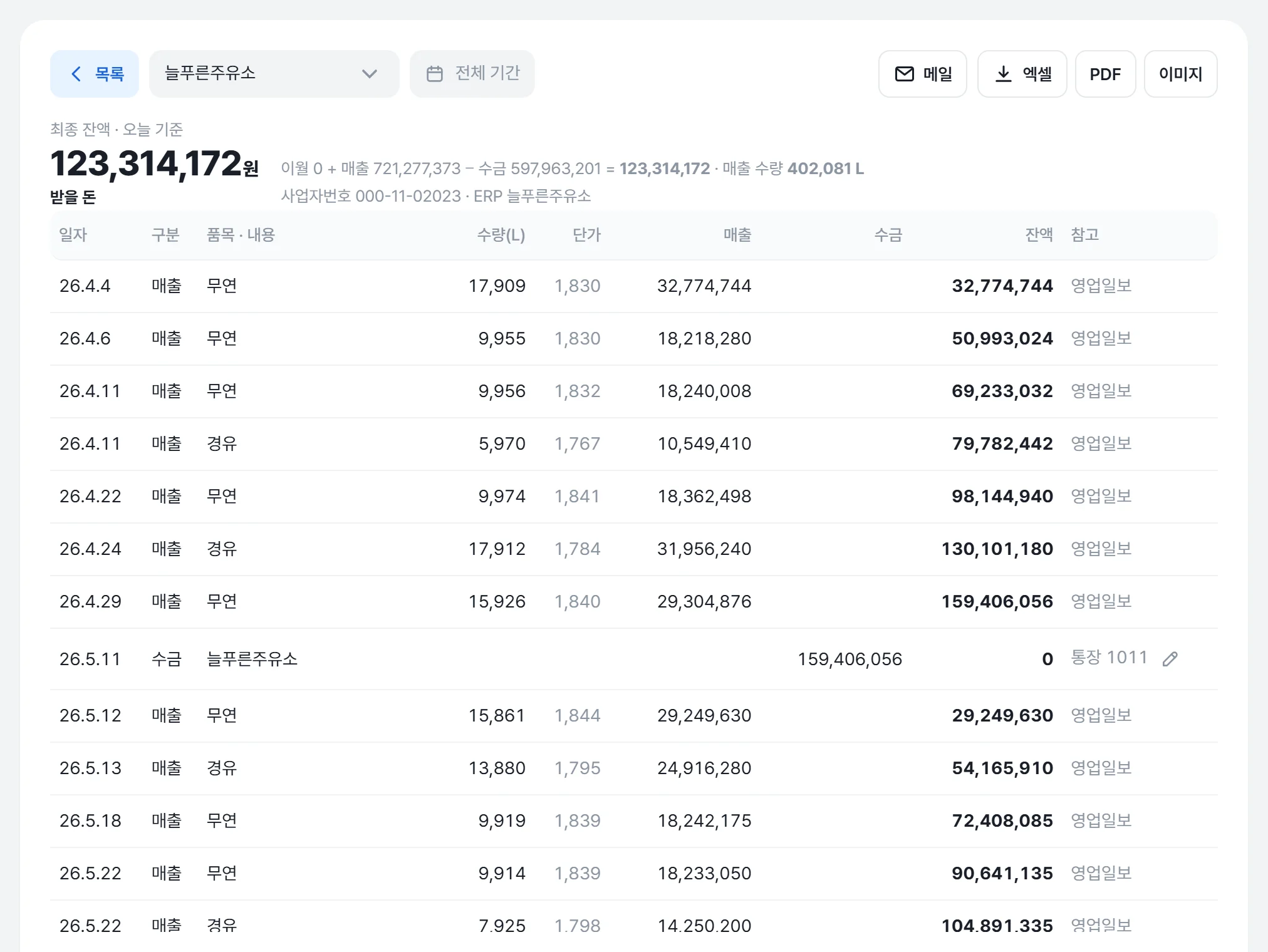Click sales amount 32,774,744 in 매출 column

pos(704,286)
